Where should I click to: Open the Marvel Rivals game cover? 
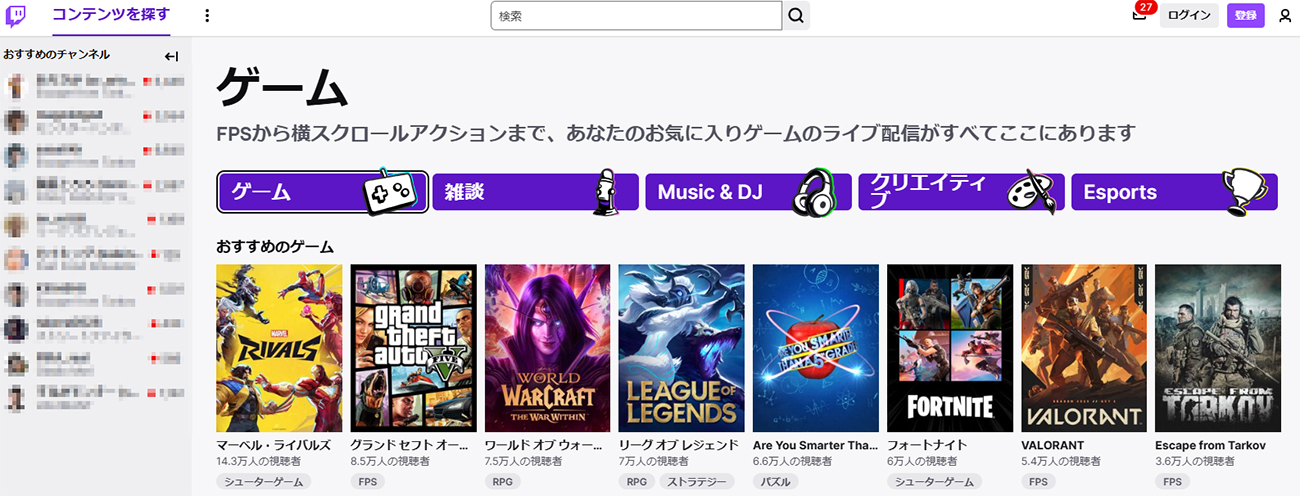279,347
